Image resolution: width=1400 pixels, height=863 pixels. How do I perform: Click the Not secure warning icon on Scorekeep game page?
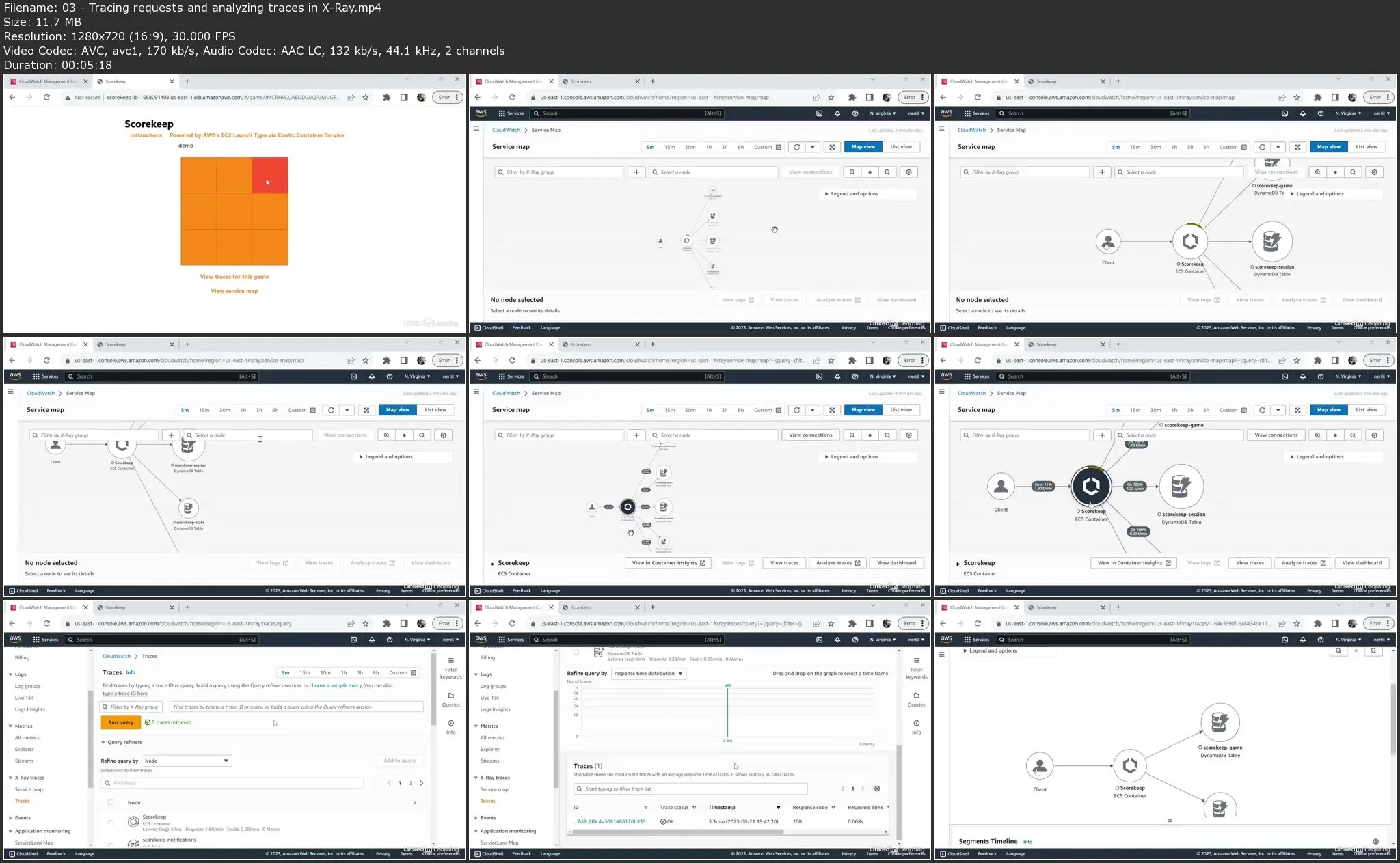pyautogui.click(x=68, y=98)
